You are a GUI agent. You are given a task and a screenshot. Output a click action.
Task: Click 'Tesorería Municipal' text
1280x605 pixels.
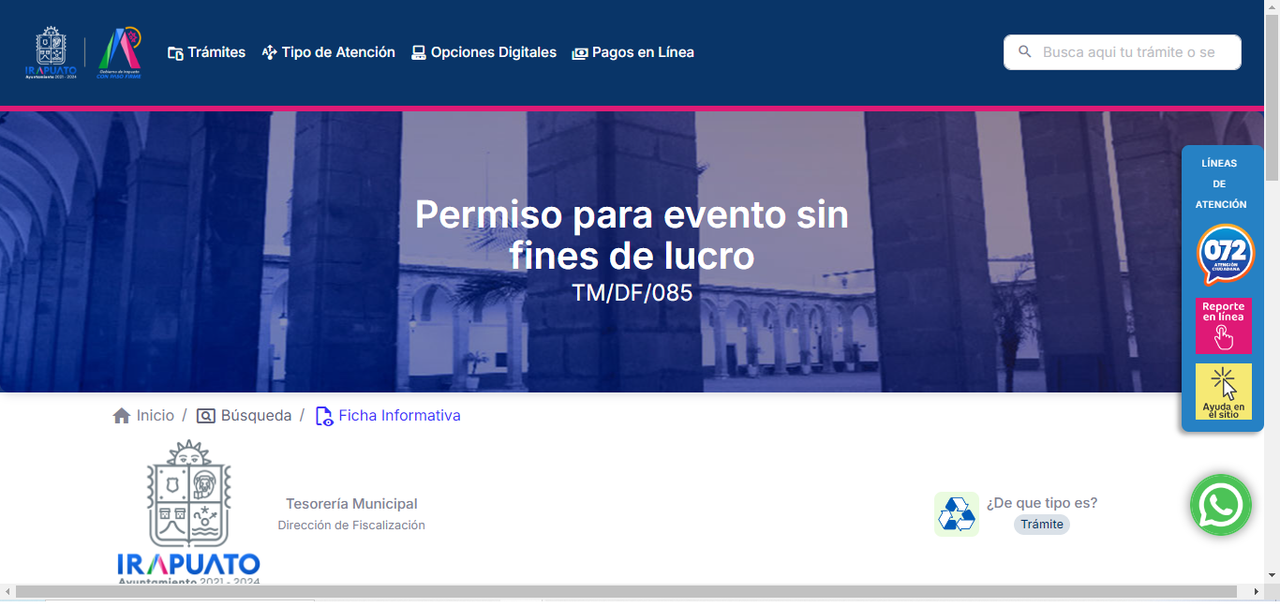[x=352, y=504]
